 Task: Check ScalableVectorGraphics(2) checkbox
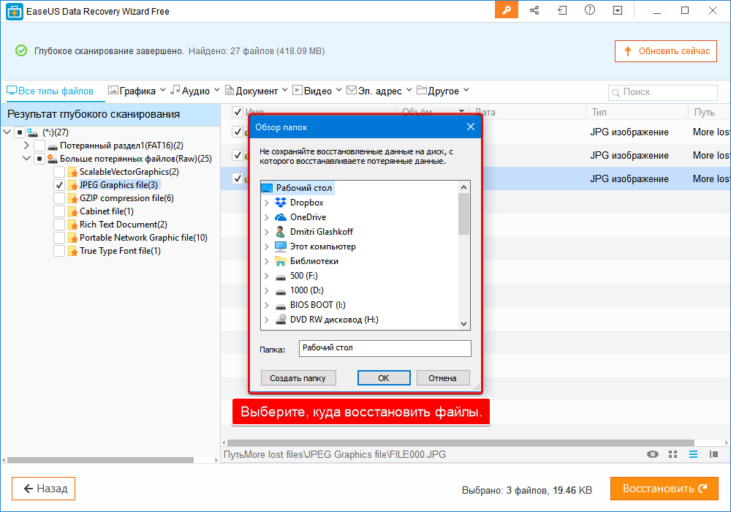click(x=59, y=172)
